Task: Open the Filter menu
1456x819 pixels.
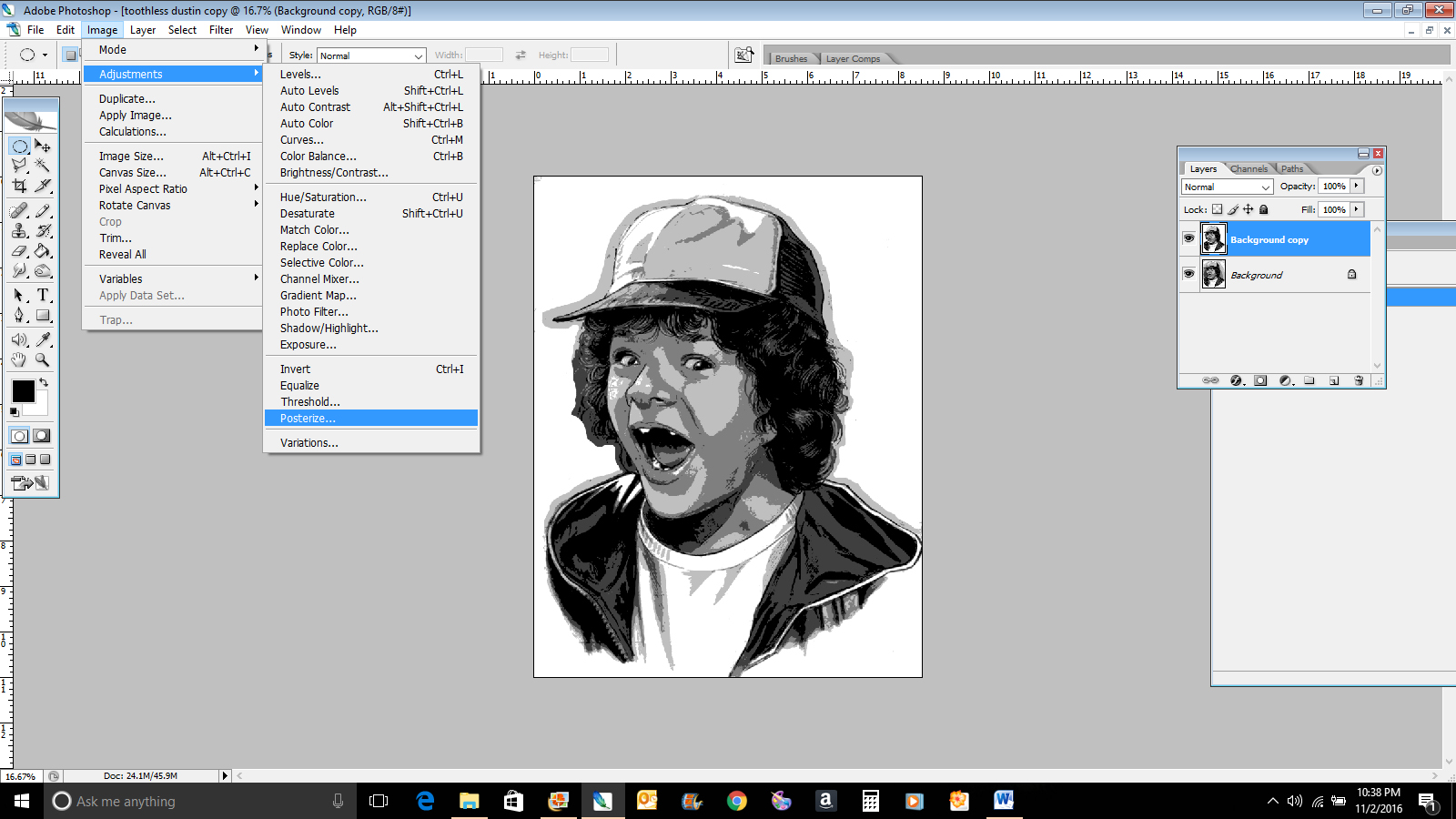Action: [221, 30]
